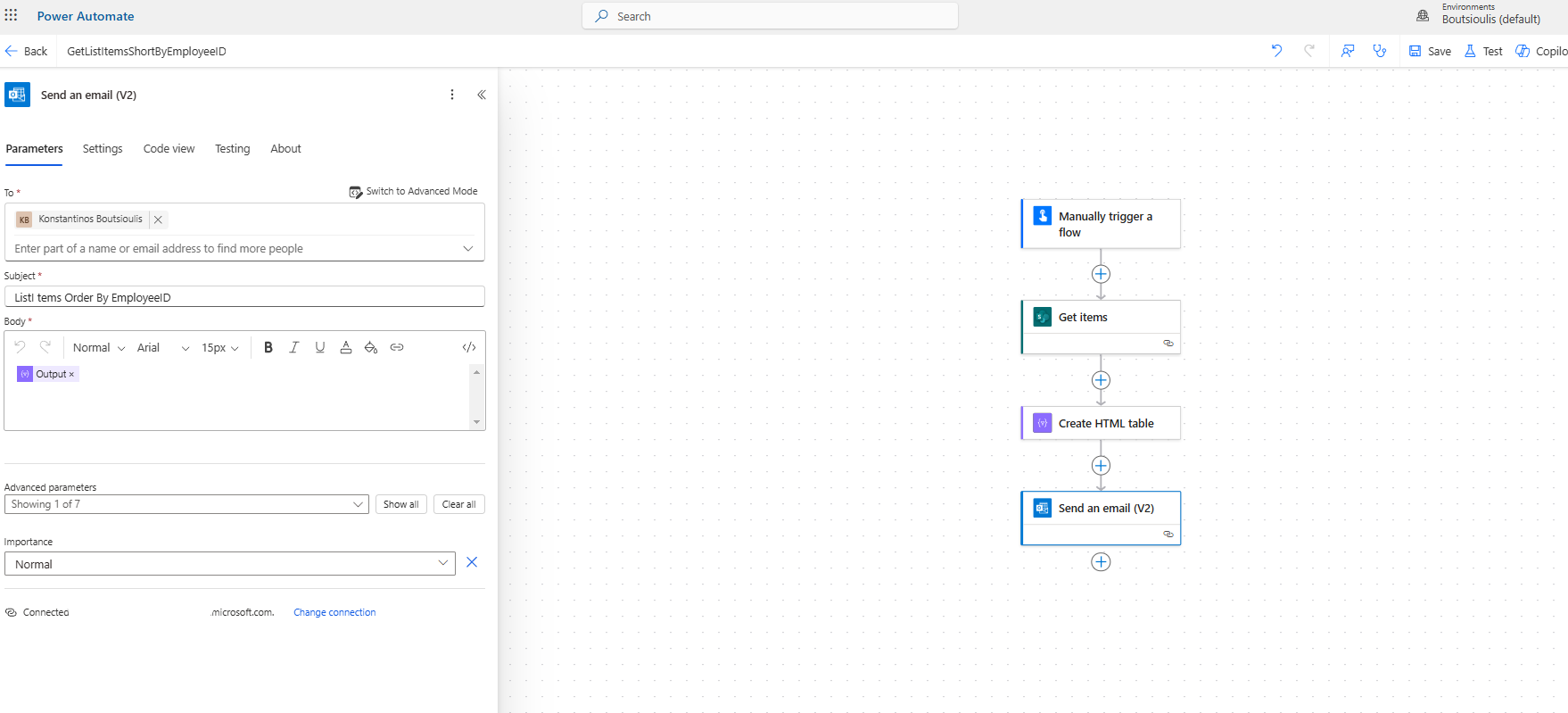Click the Change connection link
The width and height of the screenshot is (1568, 713).
[334, 612]
